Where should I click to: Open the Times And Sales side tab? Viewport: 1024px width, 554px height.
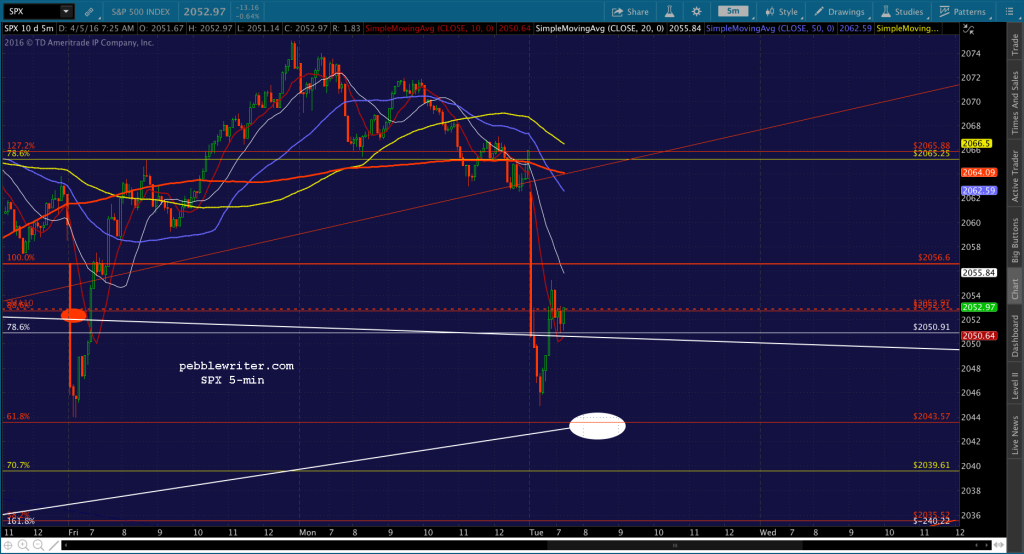(1015, 103)
